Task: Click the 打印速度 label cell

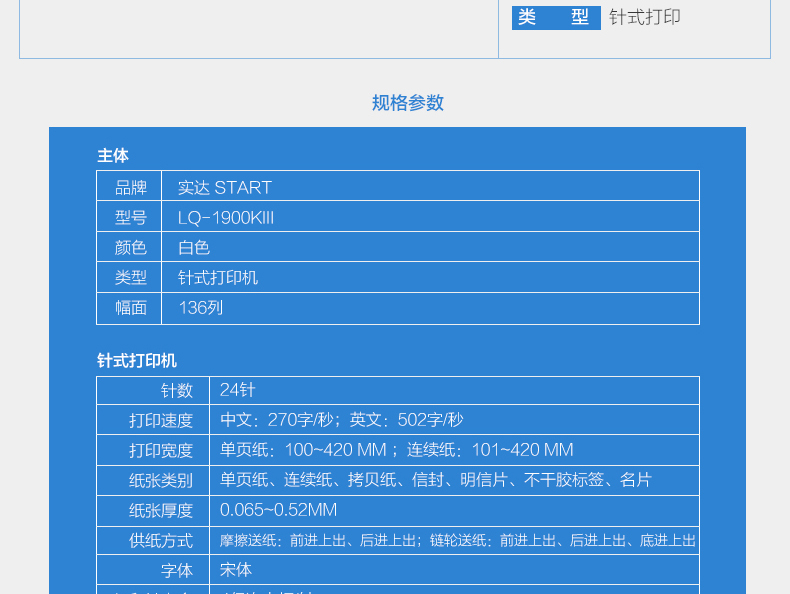Action: [x=161, y=420]
